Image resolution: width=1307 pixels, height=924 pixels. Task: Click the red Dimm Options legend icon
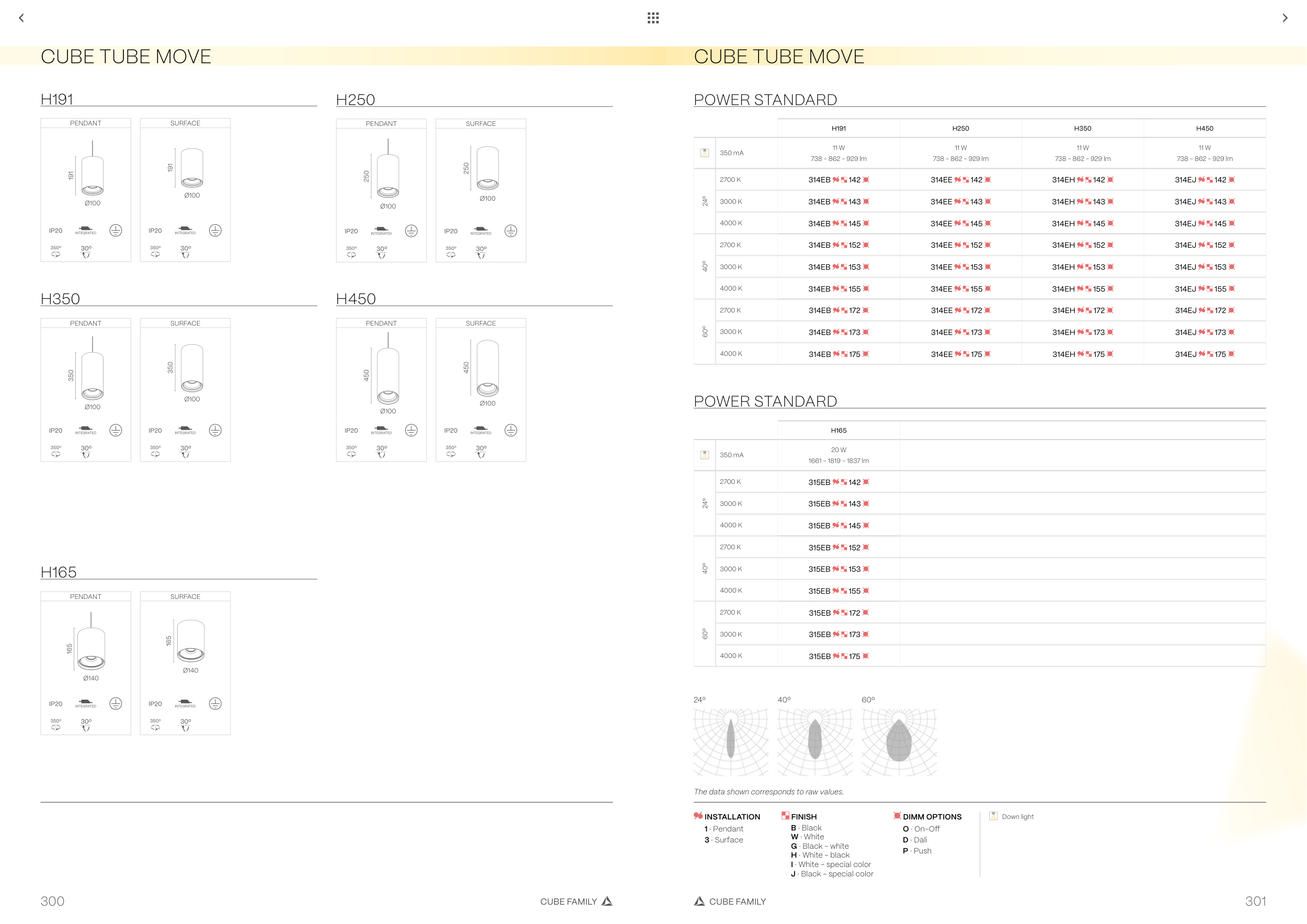897,815
